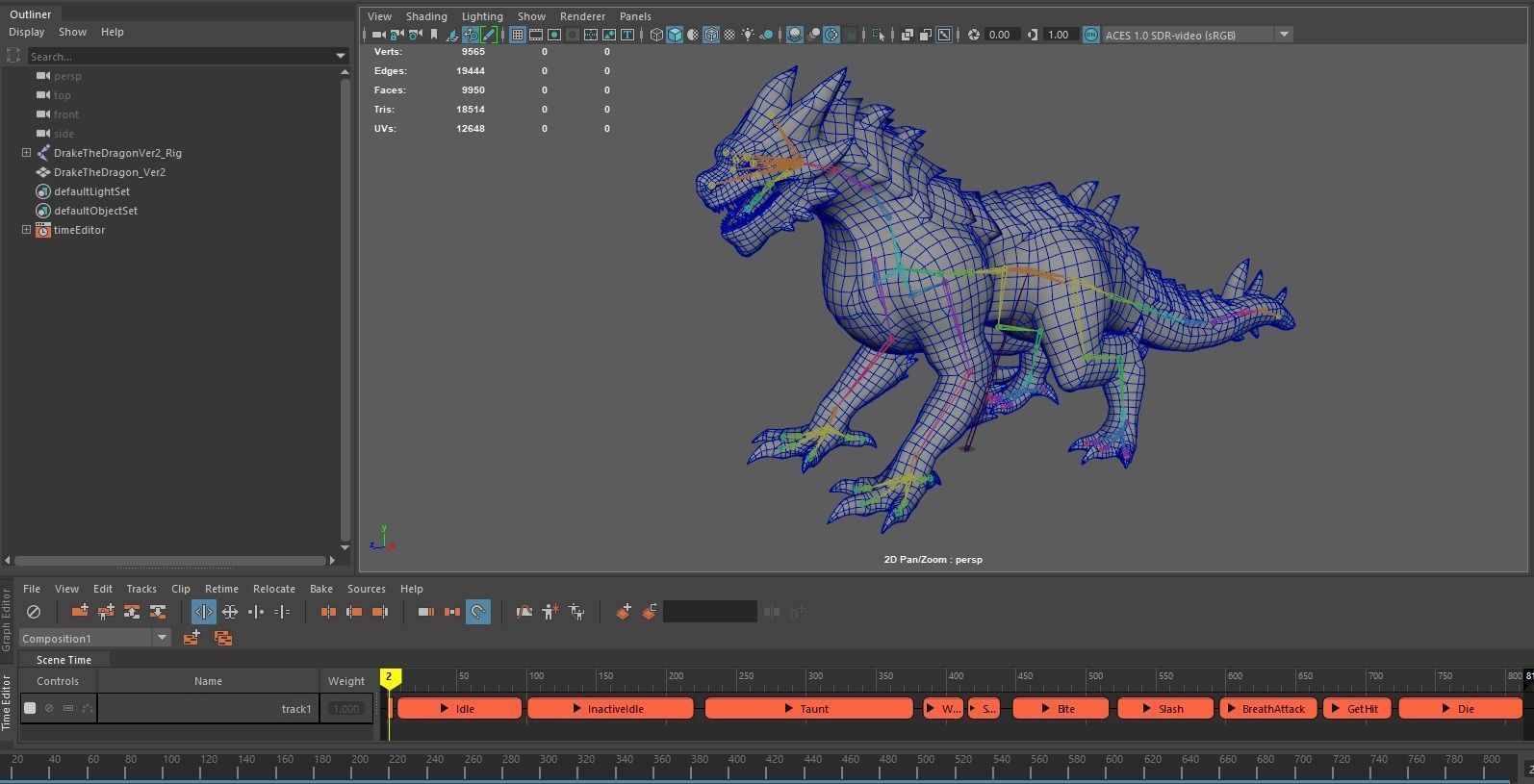Select the Bite clip
1534x784 pixels.
tap(1061, 709)
